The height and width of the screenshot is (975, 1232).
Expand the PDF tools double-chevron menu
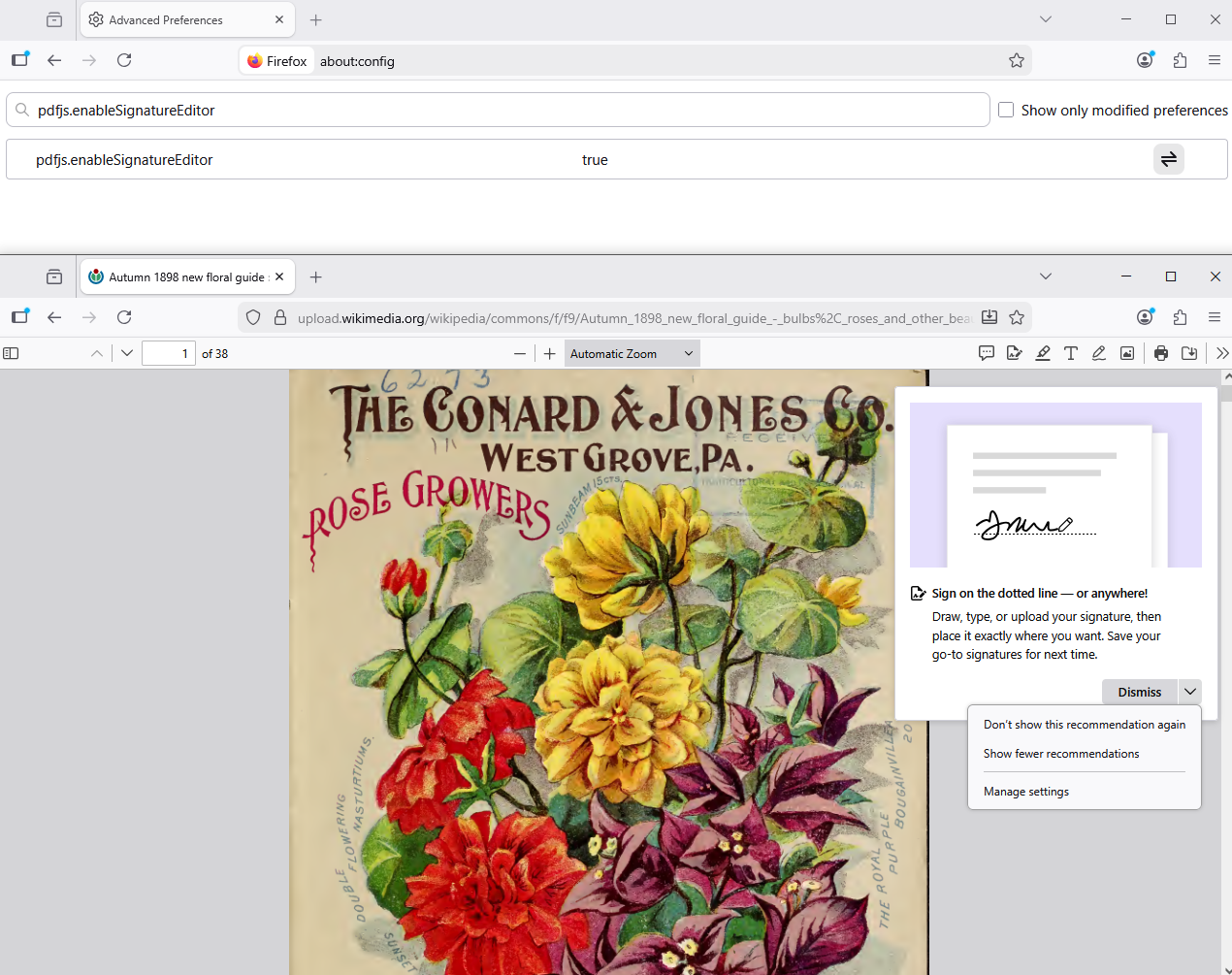coord(1221,353)
